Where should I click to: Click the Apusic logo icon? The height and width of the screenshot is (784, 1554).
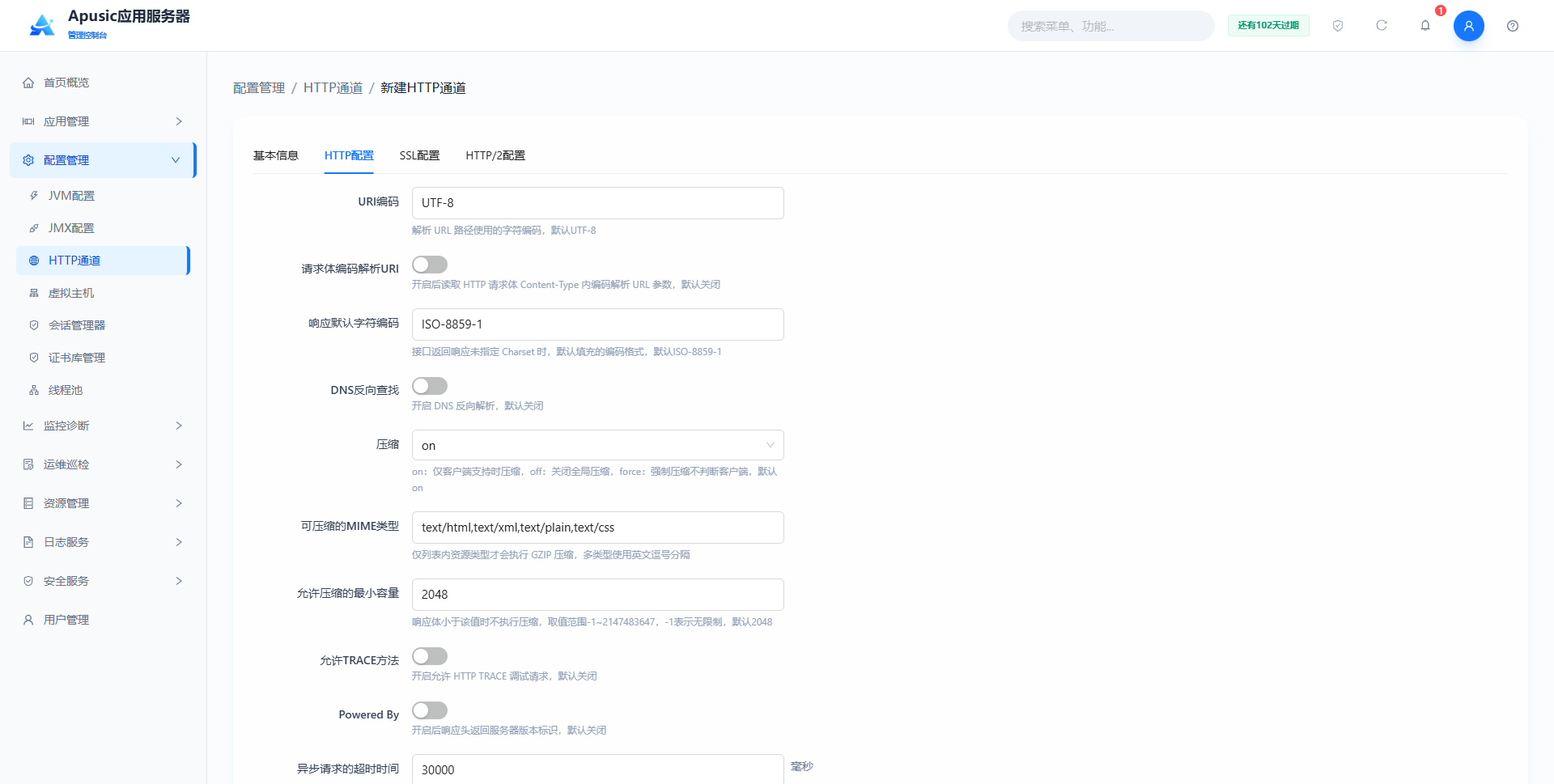point(42,25)
